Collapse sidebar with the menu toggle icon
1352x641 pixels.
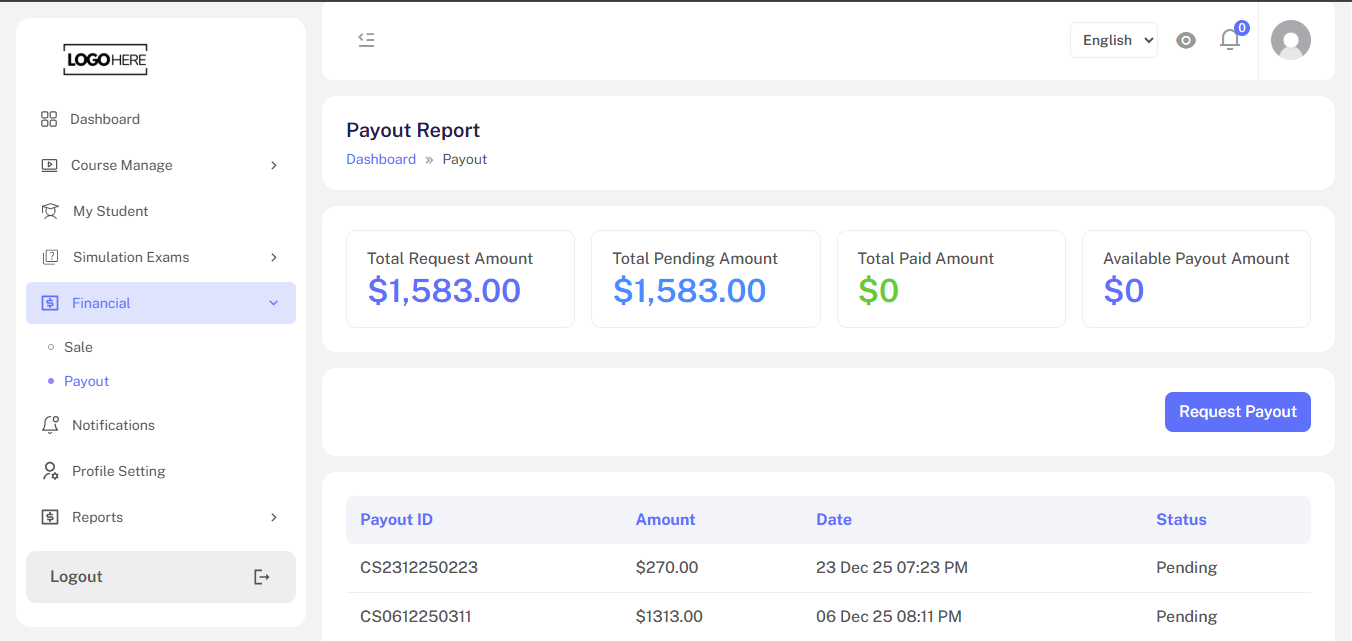tap(366, 40)
